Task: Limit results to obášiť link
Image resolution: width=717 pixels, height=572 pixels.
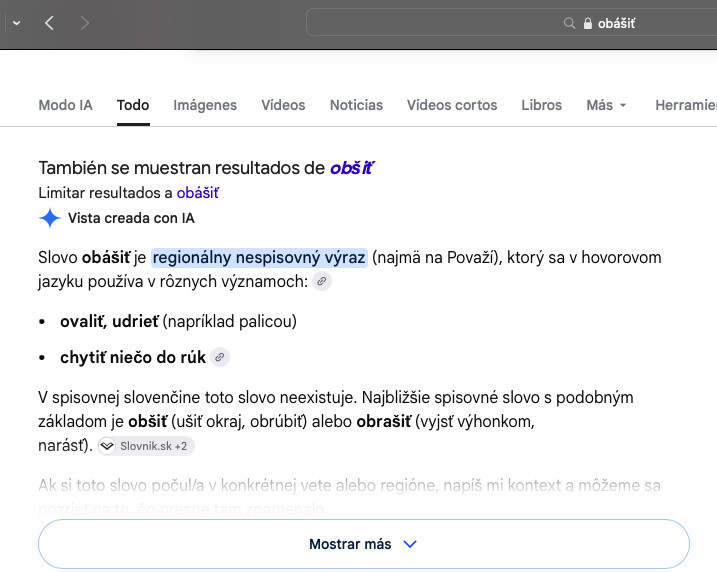Action: pos(198,193)
